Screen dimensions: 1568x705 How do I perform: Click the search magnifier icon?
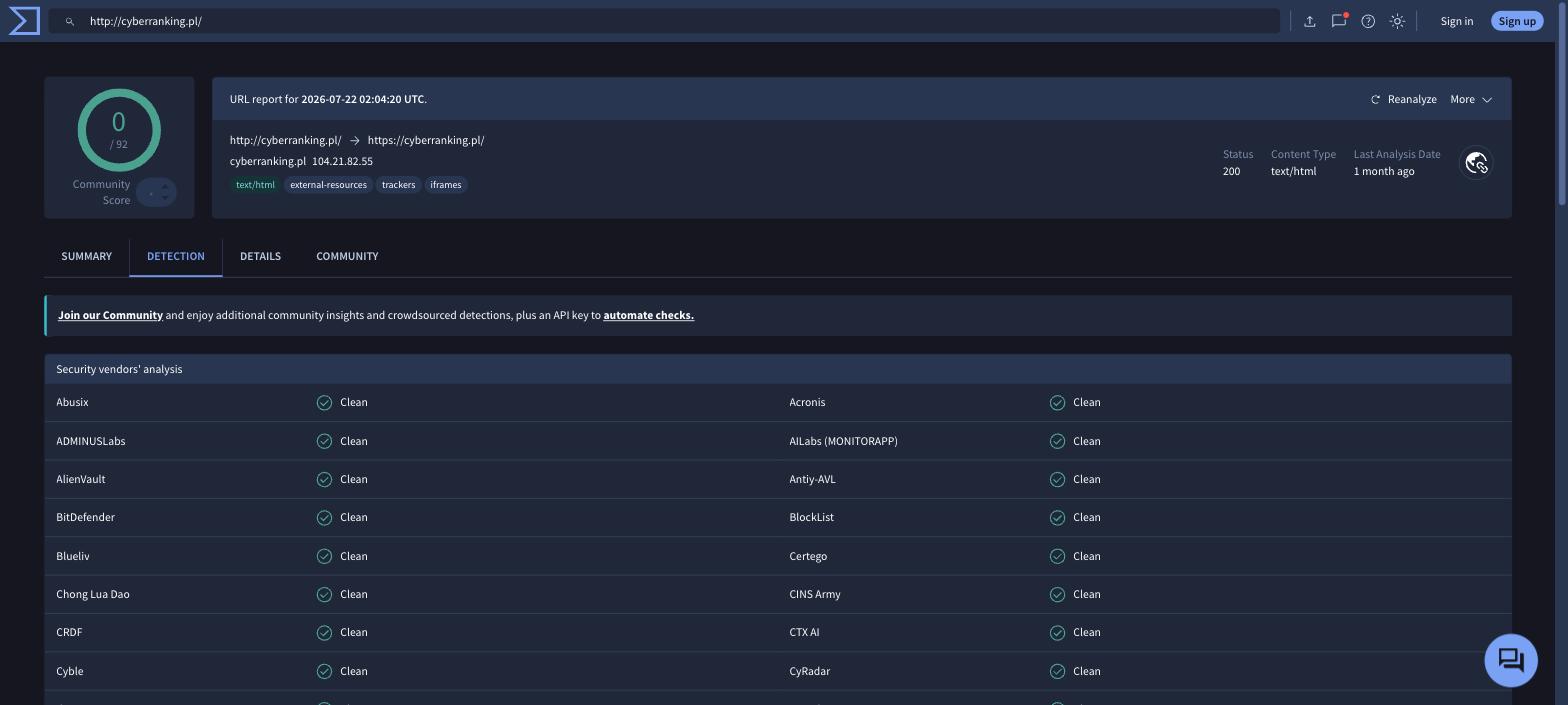70,21
